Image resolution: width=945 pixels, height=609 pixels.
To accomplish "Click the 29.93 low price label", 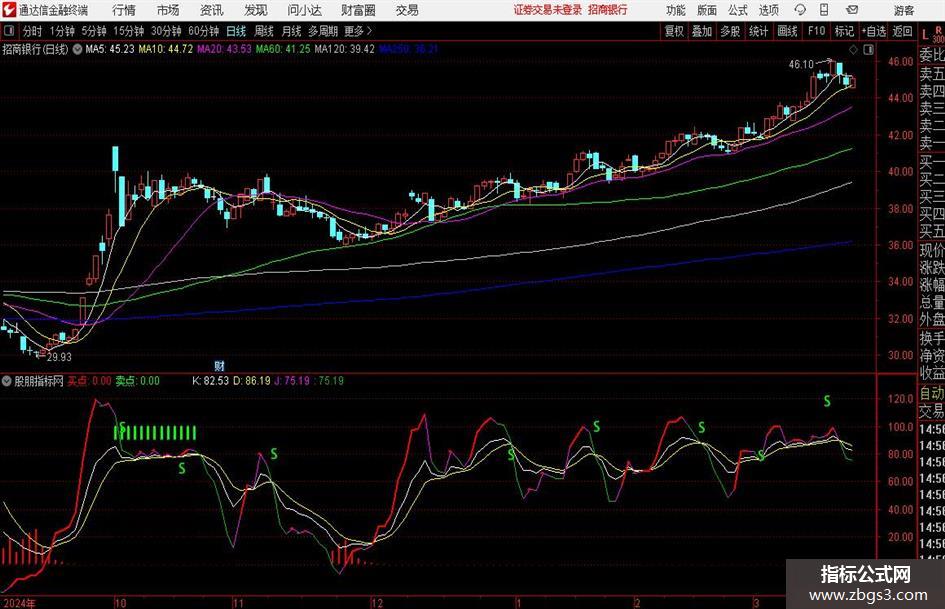I will click(x=59, y=357).
